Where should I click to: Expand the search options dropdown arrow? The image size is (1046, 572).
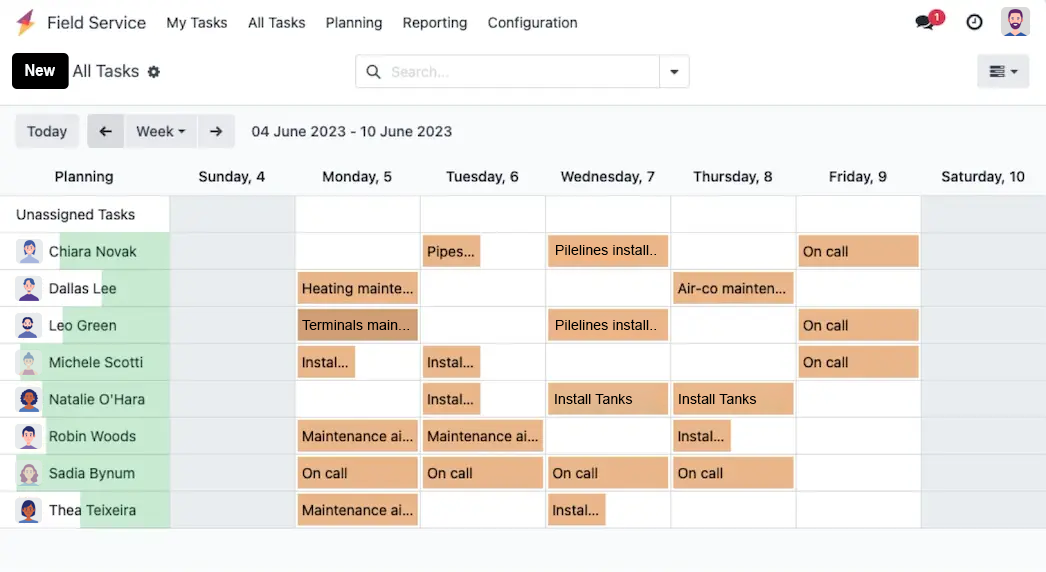pos(674,71)
